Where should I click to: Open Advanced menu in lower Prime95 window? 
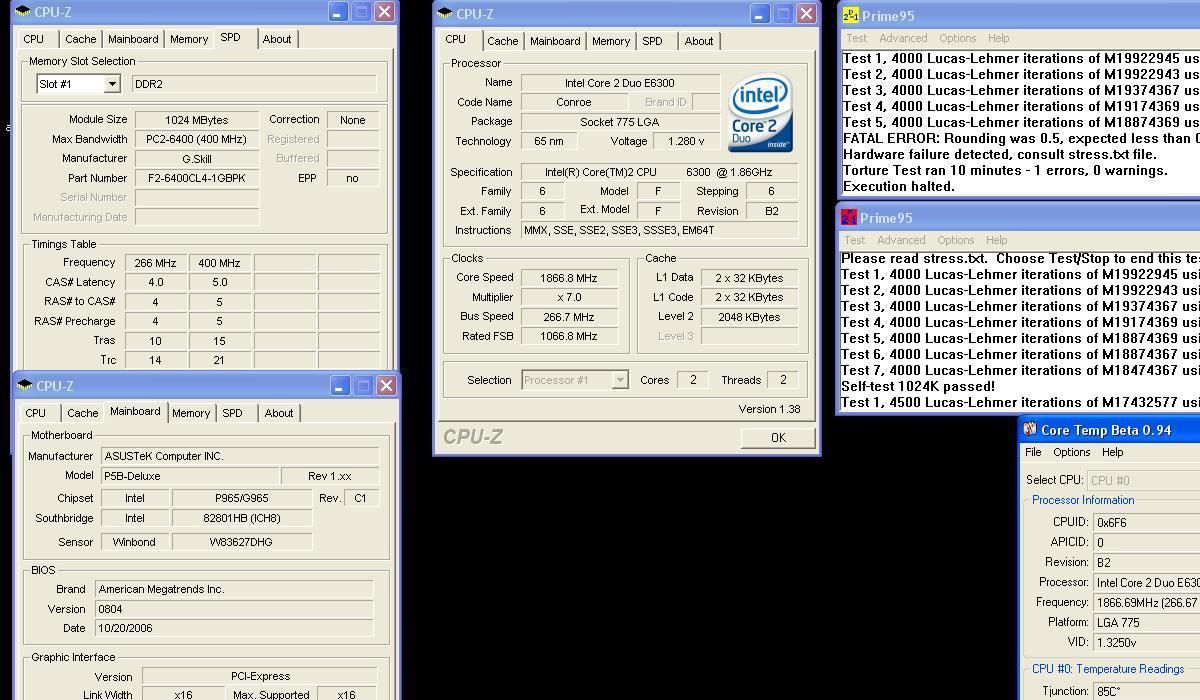coord(901,240)
